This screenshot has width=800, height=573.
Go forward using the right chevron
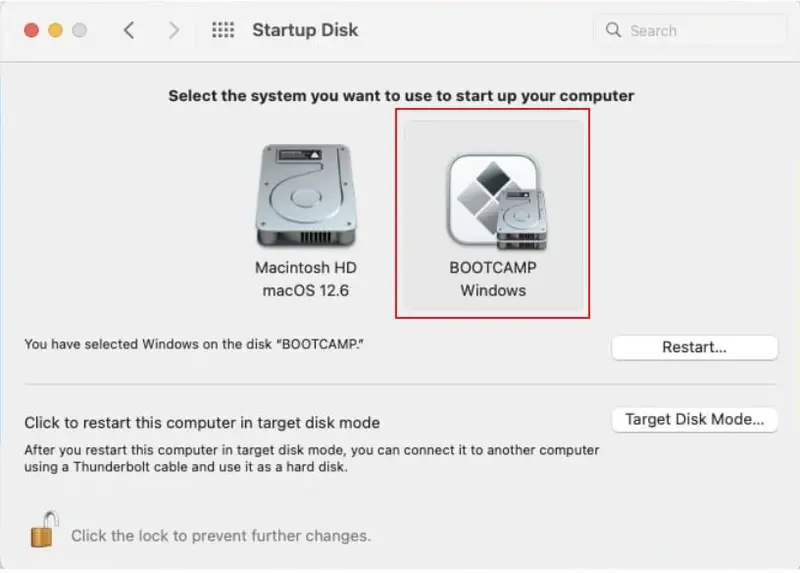[x=174, y=30]
